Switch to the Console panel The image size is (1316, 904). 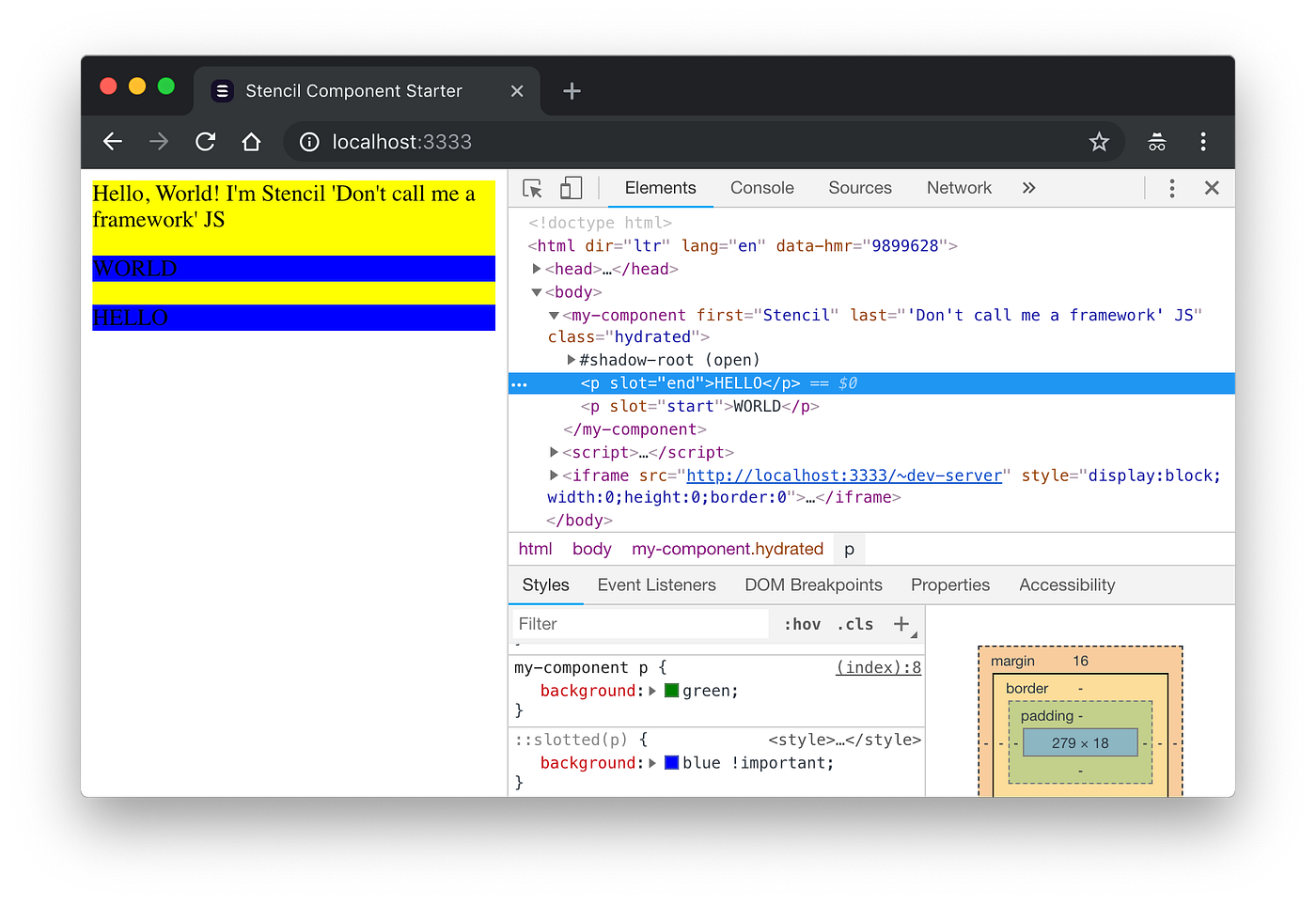click(x=762, y=188)
